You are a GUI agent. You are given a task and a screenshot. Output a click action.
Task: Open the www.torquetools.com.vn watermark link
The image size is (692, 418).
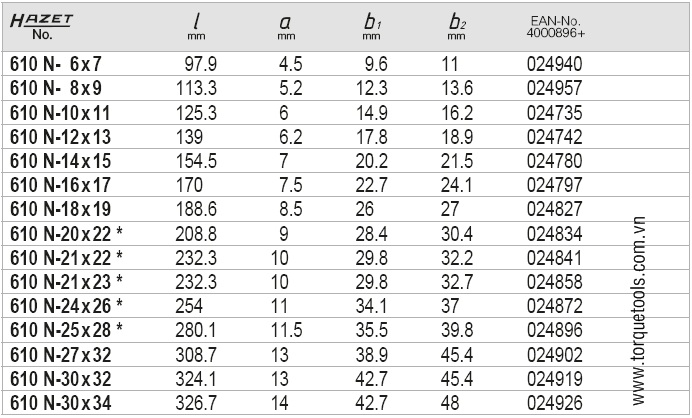[638, 311]
